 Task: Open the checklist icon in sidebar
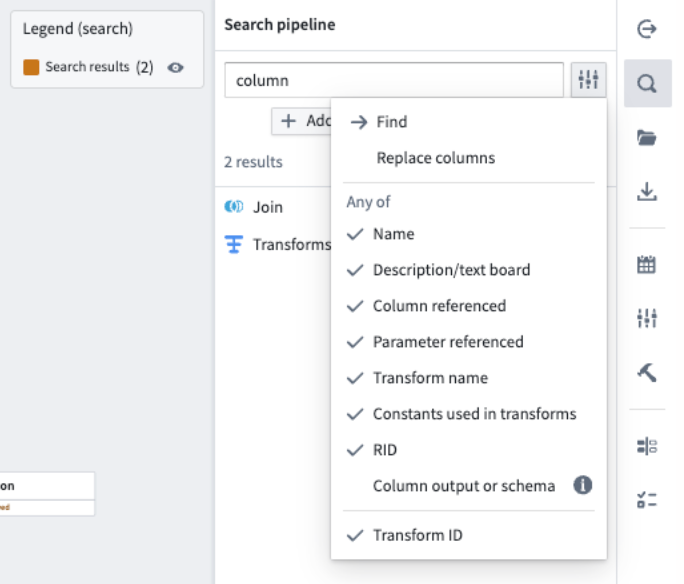(646, 500)
